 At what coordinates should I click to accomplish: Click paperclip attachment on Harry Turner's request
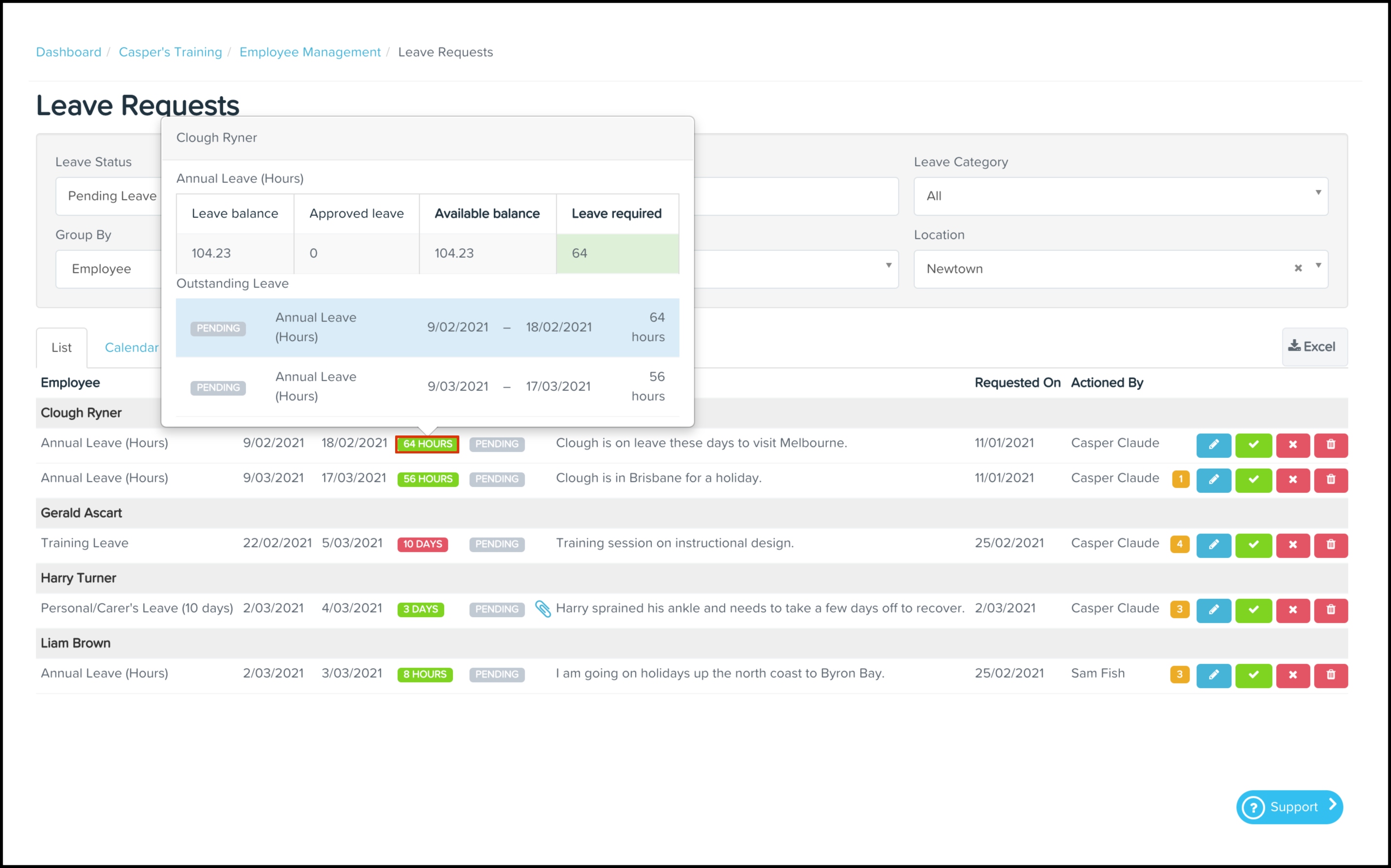[542, 608]
